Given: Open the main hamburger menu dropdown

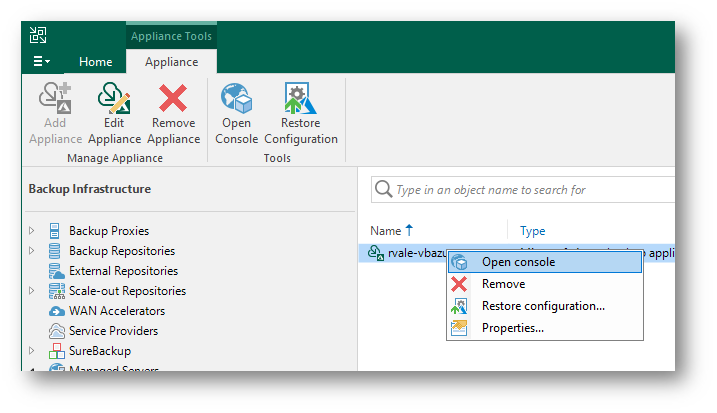Looking at the screenshot, I should 42,62.
